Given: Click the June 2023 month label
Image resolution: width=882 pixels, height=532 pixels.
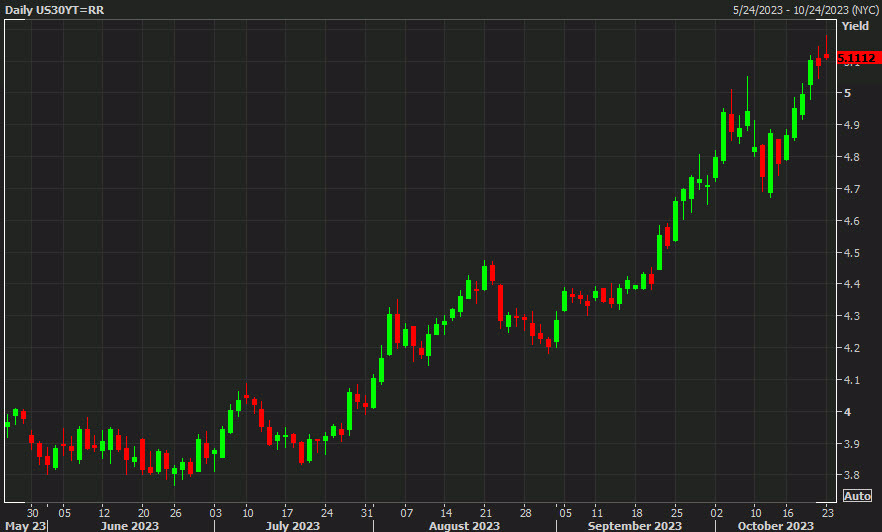Looking at the screenshot, I should 130,526.
